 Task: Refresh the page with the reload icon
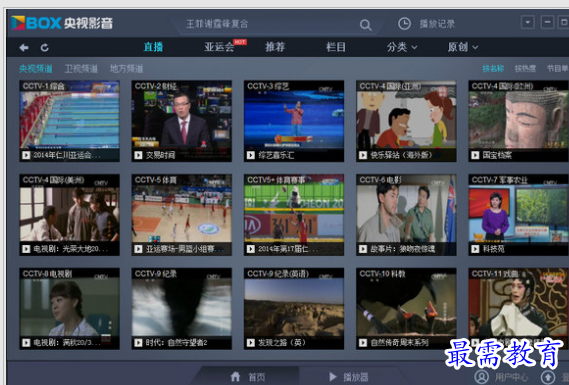click(x=44, y=48)
